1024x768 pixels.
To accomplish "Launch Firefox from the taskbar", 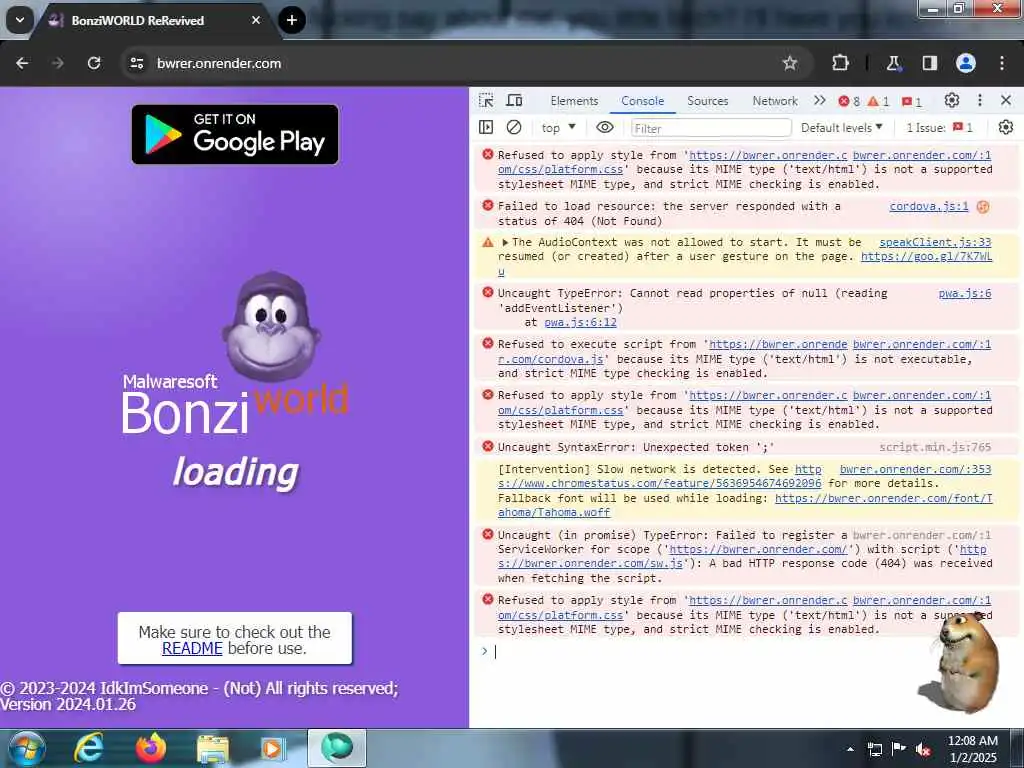I will [150, 748].
